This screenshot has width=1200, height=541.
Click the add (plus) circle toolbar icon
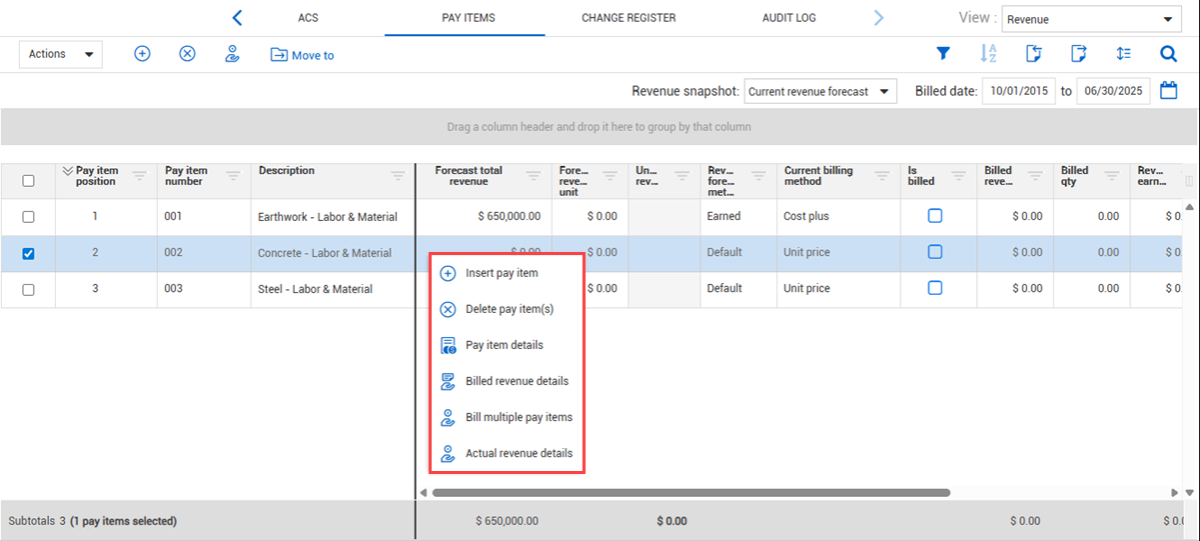tap(142, 54)
